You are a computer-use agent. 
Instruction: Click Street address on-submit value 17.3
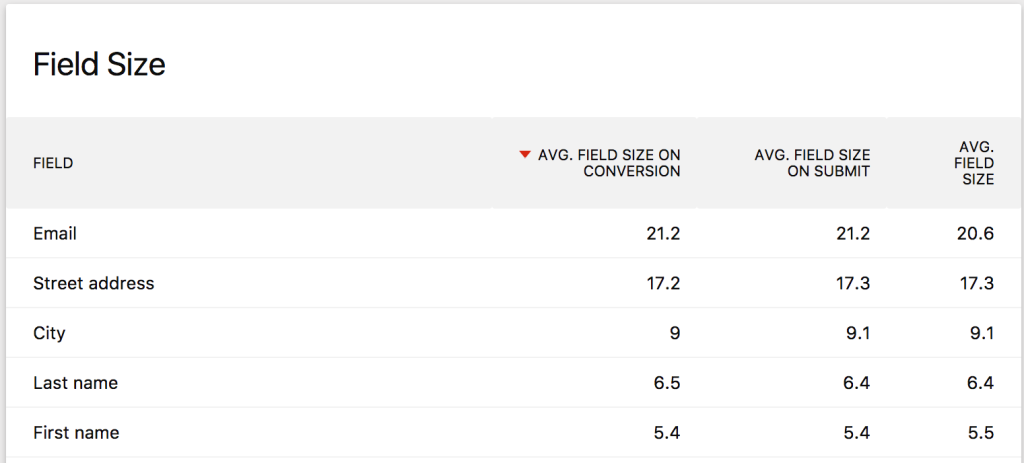tap(852, 283)
